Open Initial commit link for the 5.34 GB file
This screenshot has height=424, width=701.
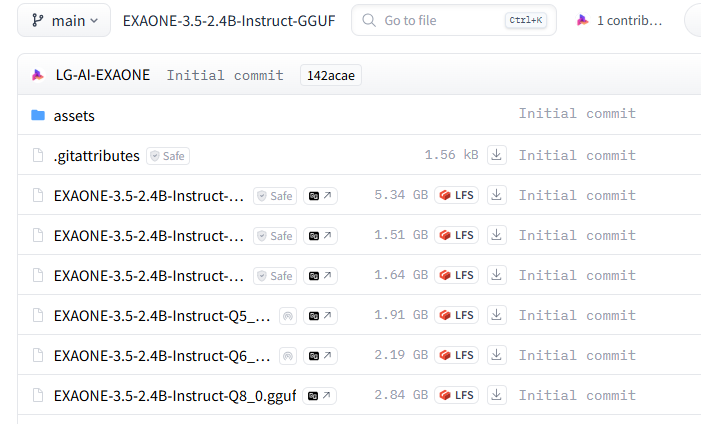point(577,195)
